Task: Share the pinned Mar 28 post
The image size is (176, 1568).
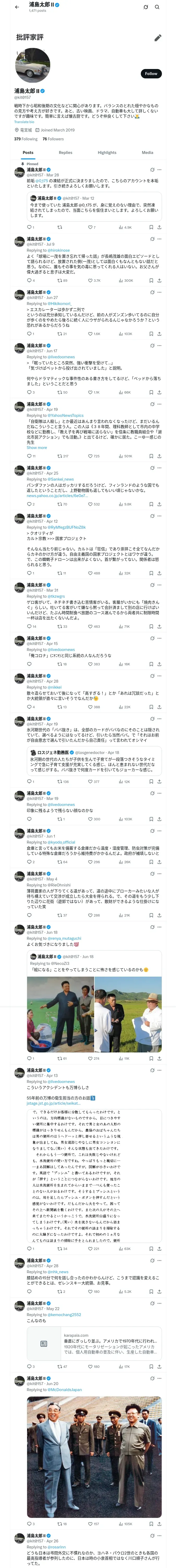Action: point(159,227)
